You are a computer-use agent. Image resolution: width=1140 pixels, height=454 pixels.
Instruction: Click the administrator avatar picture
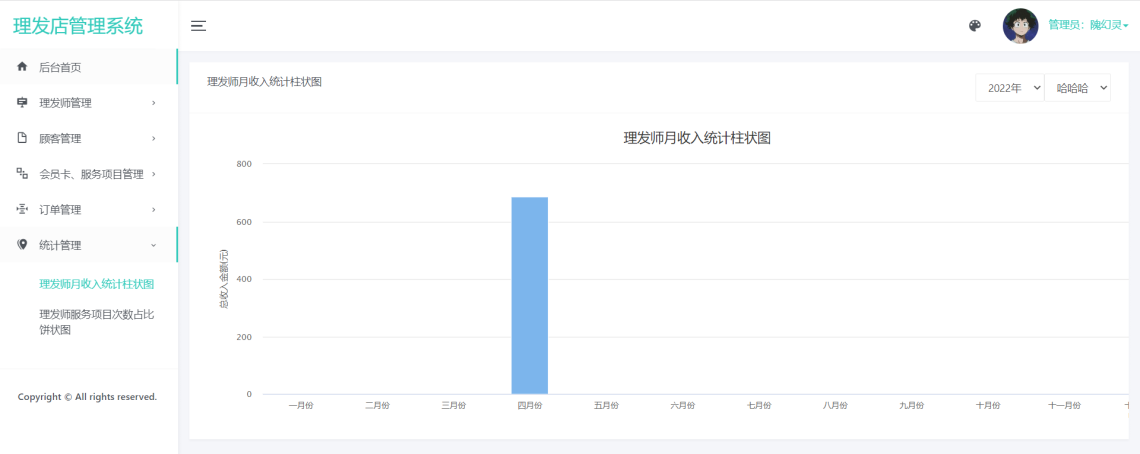click(1020, 26)
